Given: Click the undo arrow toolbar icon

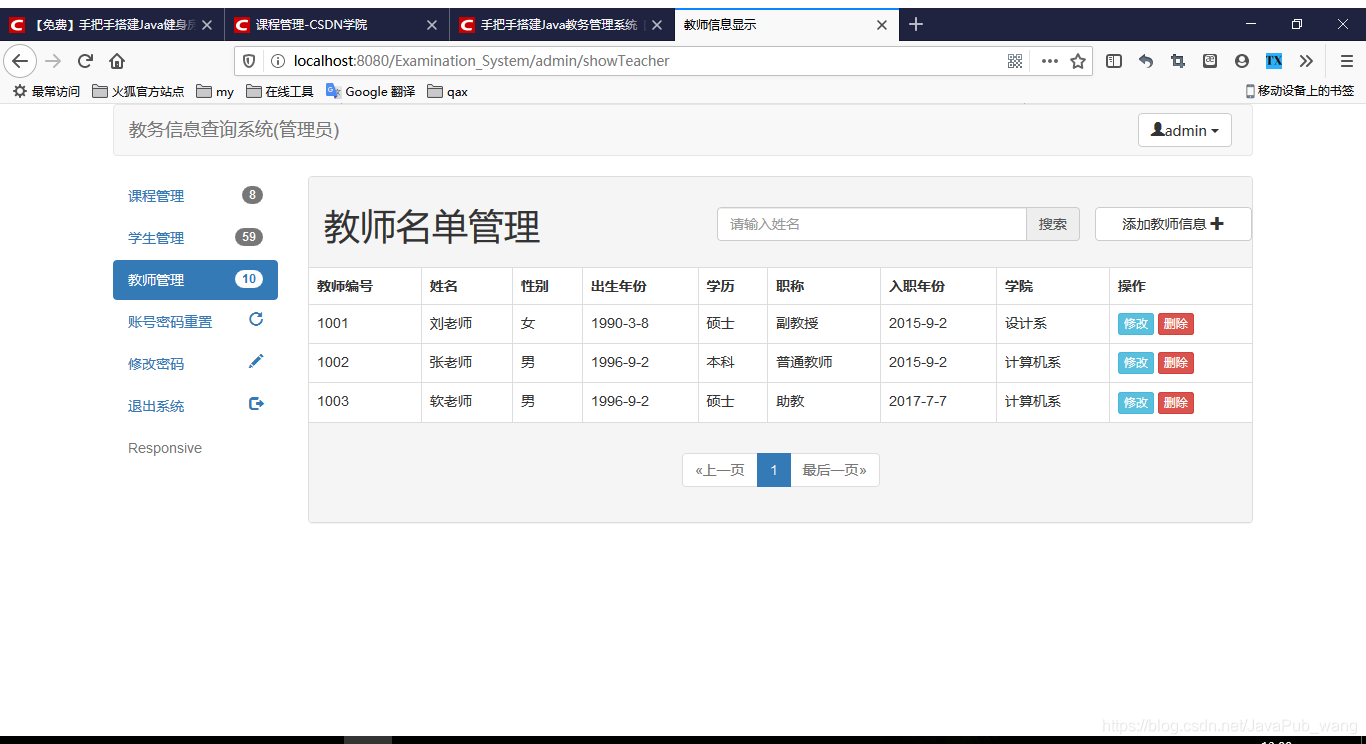Looking at the screenshot, I should pyautogui.click(x=1146, y=61).
